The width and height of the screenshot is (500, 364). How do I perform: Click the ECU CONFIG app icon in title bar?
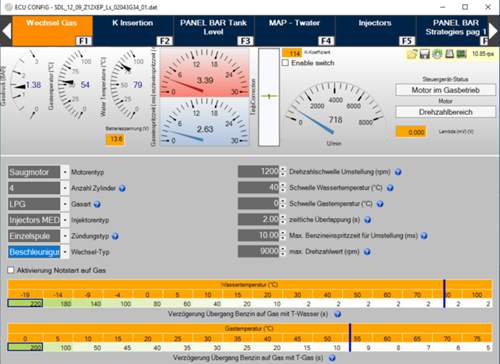click(x=8, y=7)
